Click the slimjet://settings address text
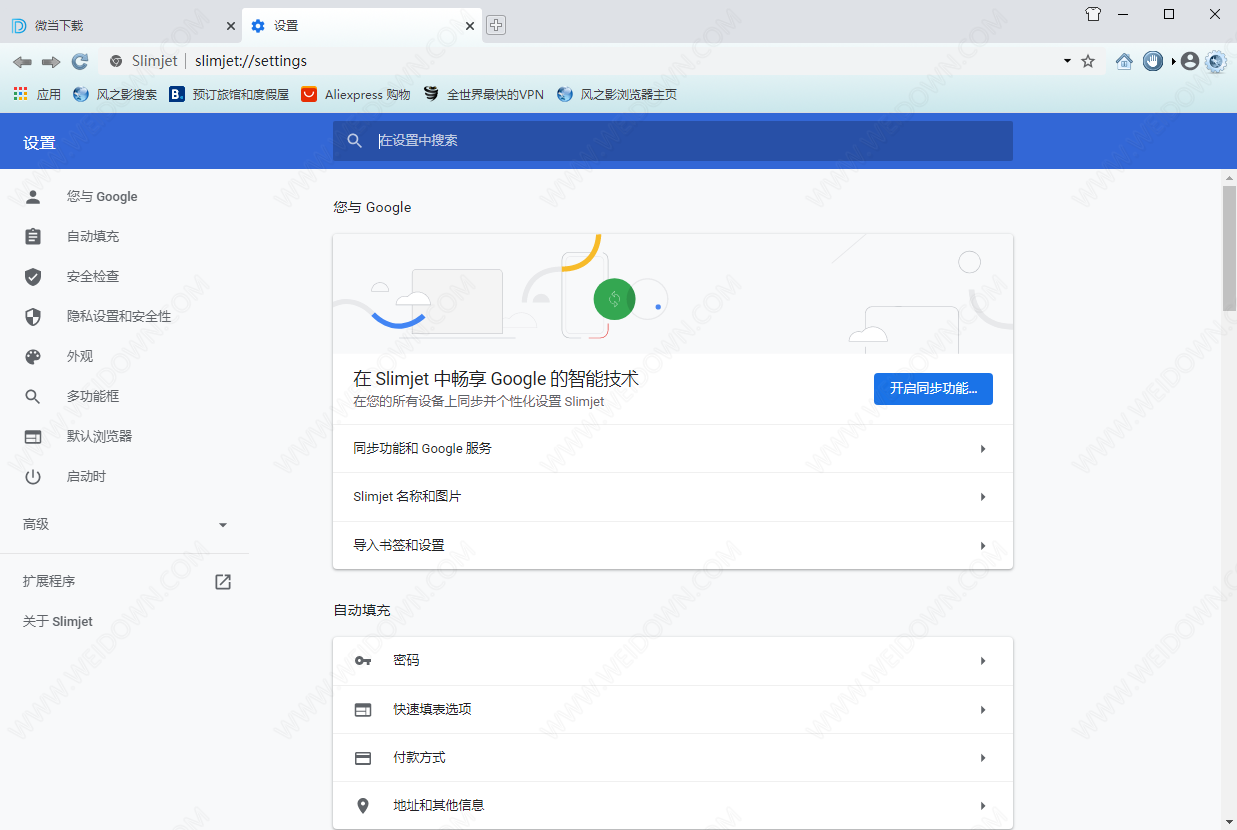This screenshot has width=1237, height=830. point(251,61)
